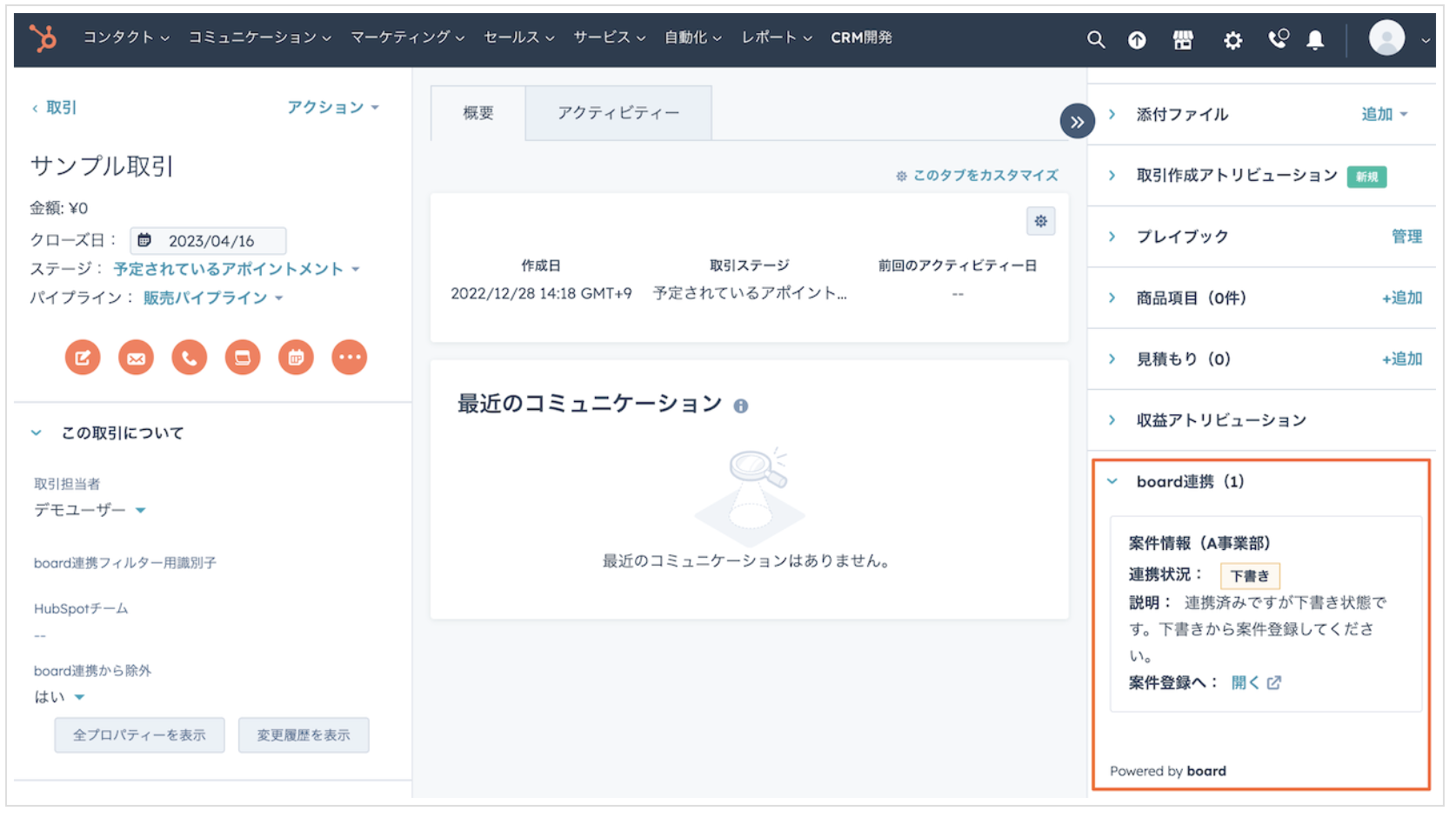Open the more actions ellipsis button

349,358
